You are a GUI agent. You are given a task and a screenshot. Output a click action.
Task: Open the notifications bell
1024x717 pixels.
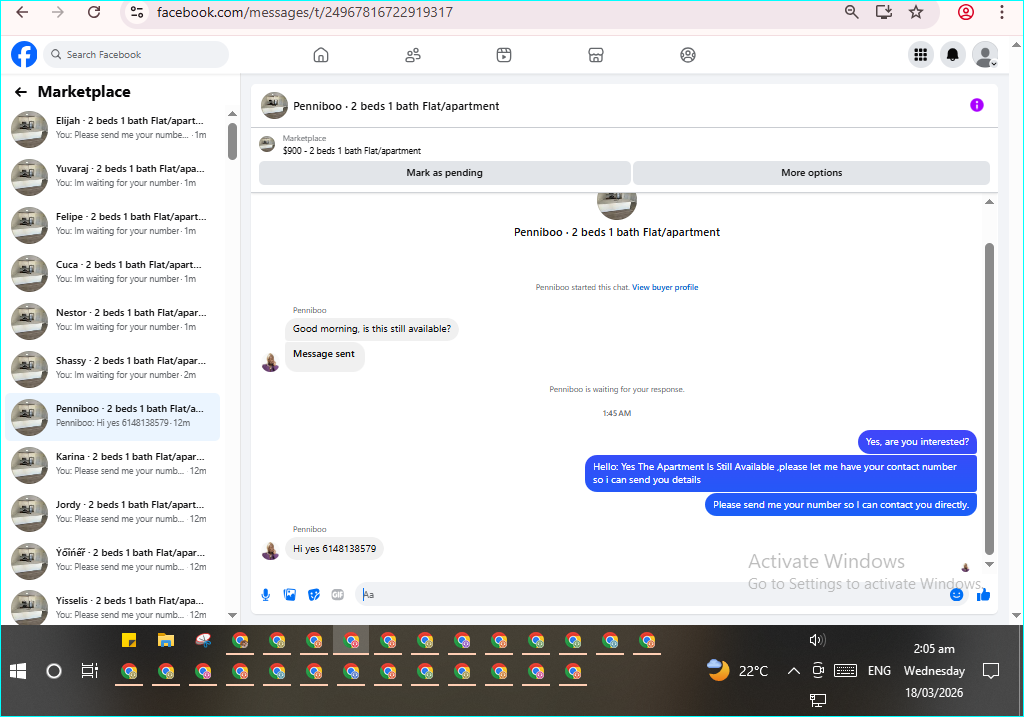click(x=953, y=55)
